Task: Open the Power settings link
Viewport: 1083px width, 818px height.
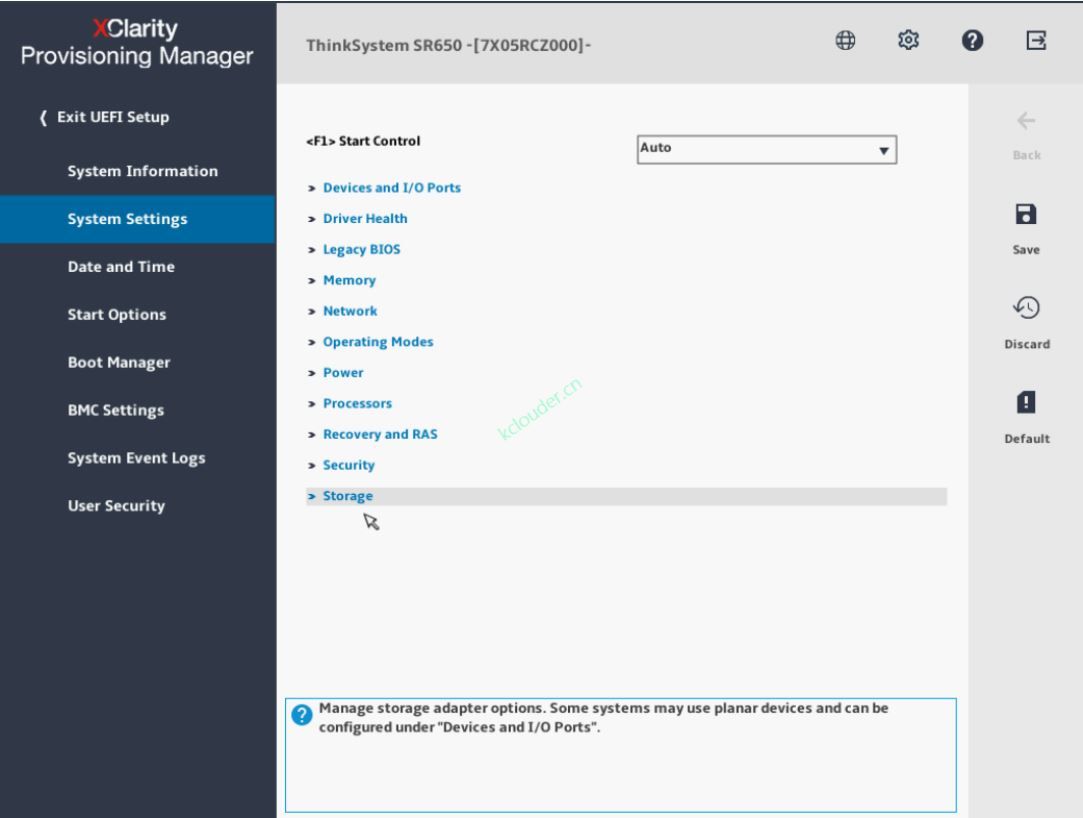Action: tap(343, 373)
